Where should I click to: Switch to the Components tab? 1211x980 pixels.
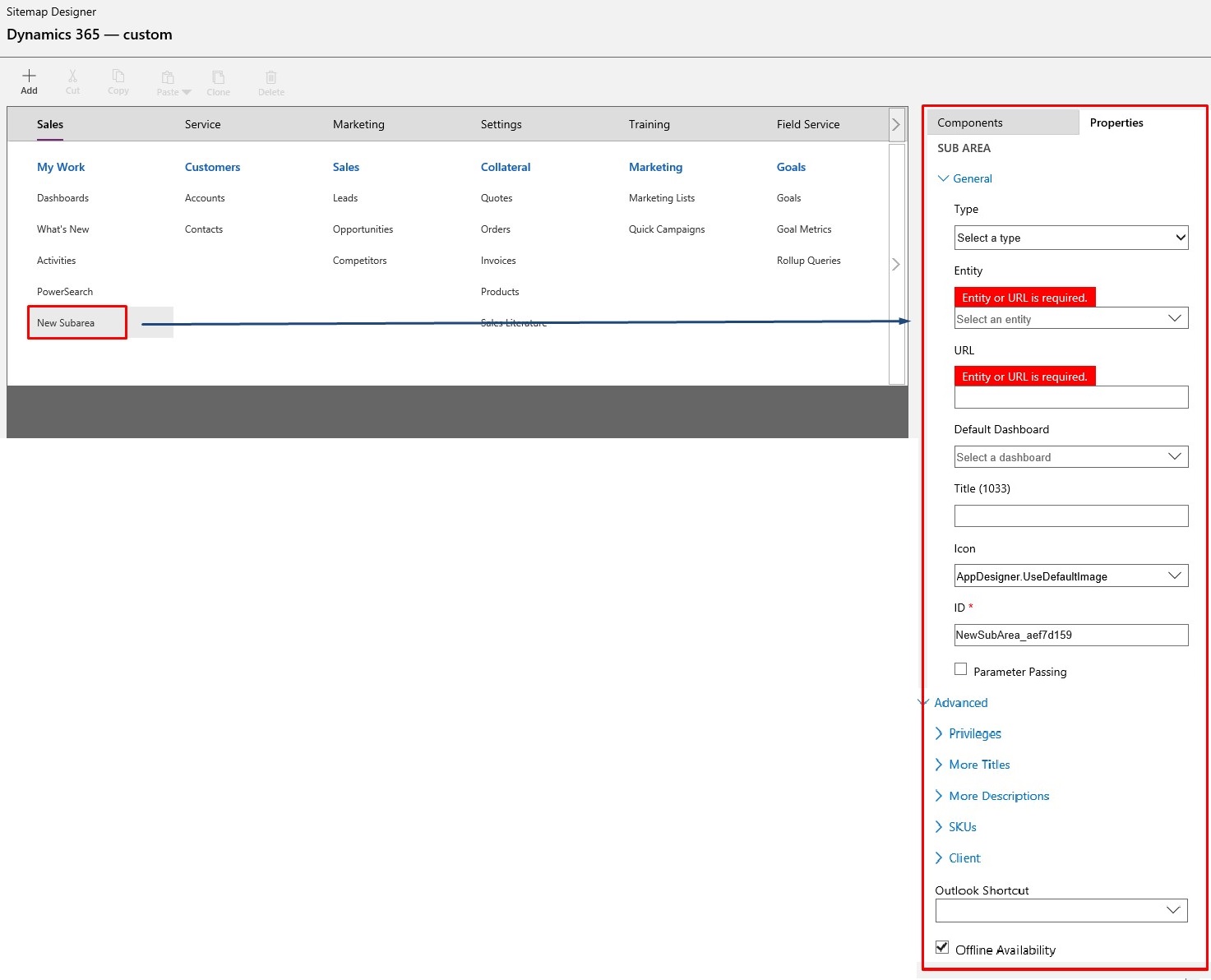(x=1003, y=122)
